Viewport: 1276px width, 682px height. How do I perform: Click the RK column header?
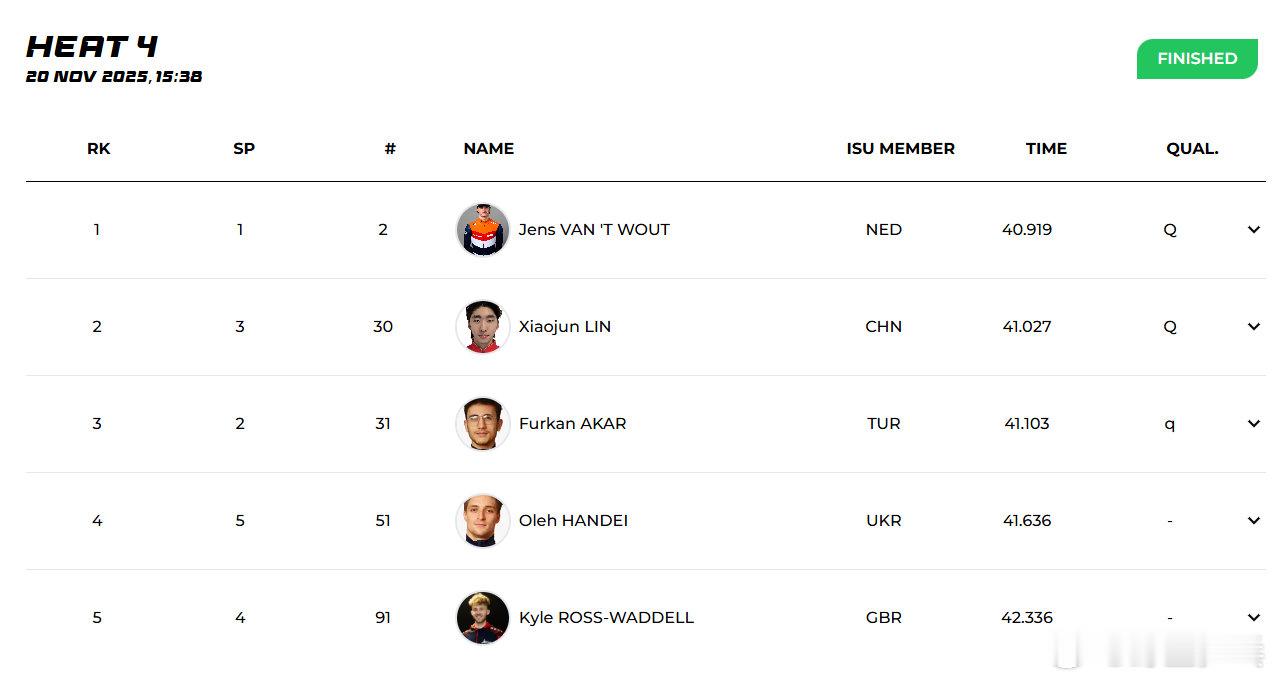[x=98, y=148]
